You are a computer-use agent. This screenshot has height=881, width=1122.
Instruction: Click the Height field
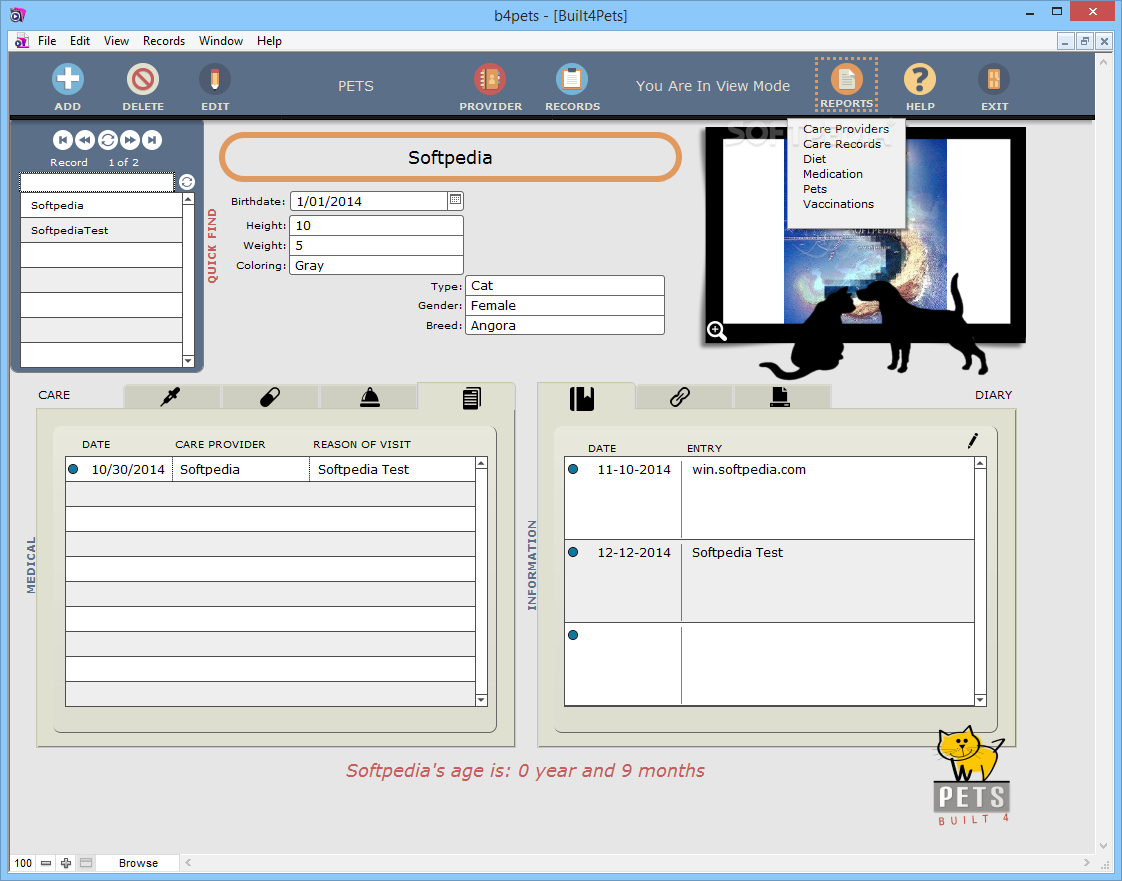(x=376, y=225)
